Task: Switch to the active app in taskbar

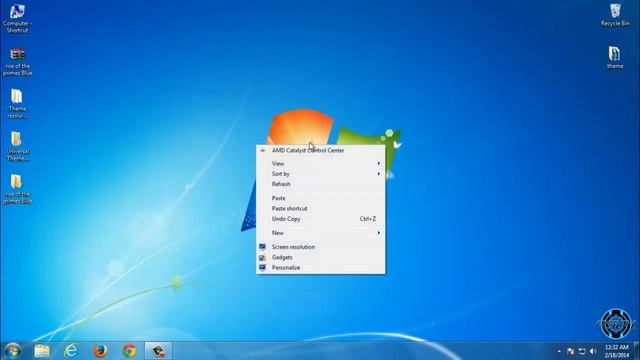Action: point(158,351)
